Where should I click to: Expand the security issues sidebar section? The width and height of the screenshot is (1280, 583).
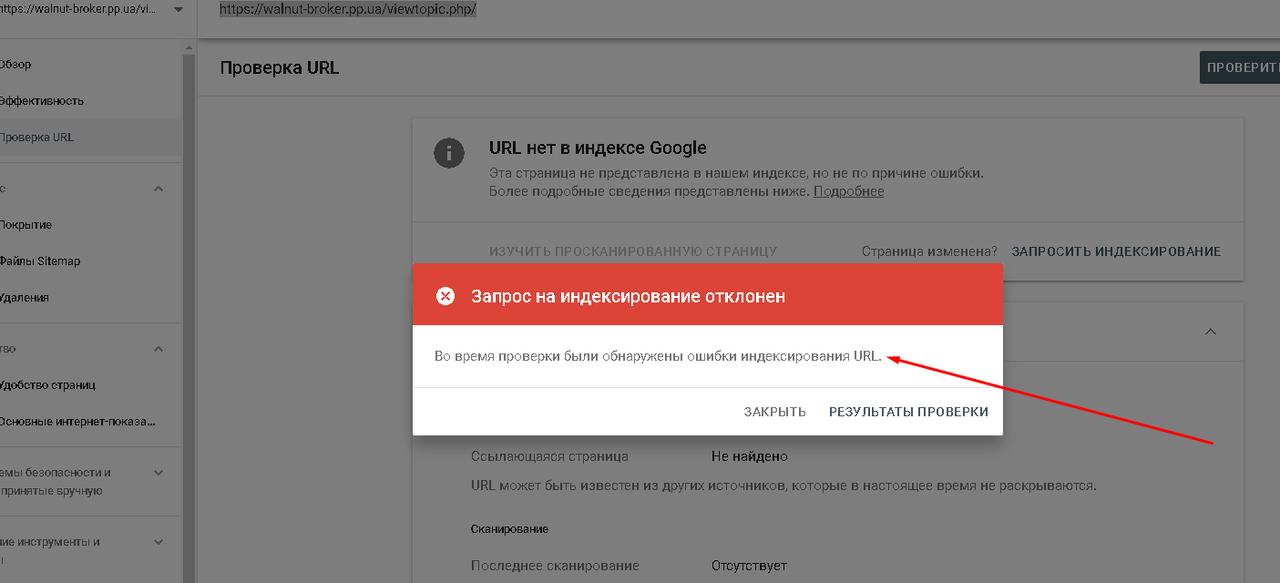pos(158,473)
